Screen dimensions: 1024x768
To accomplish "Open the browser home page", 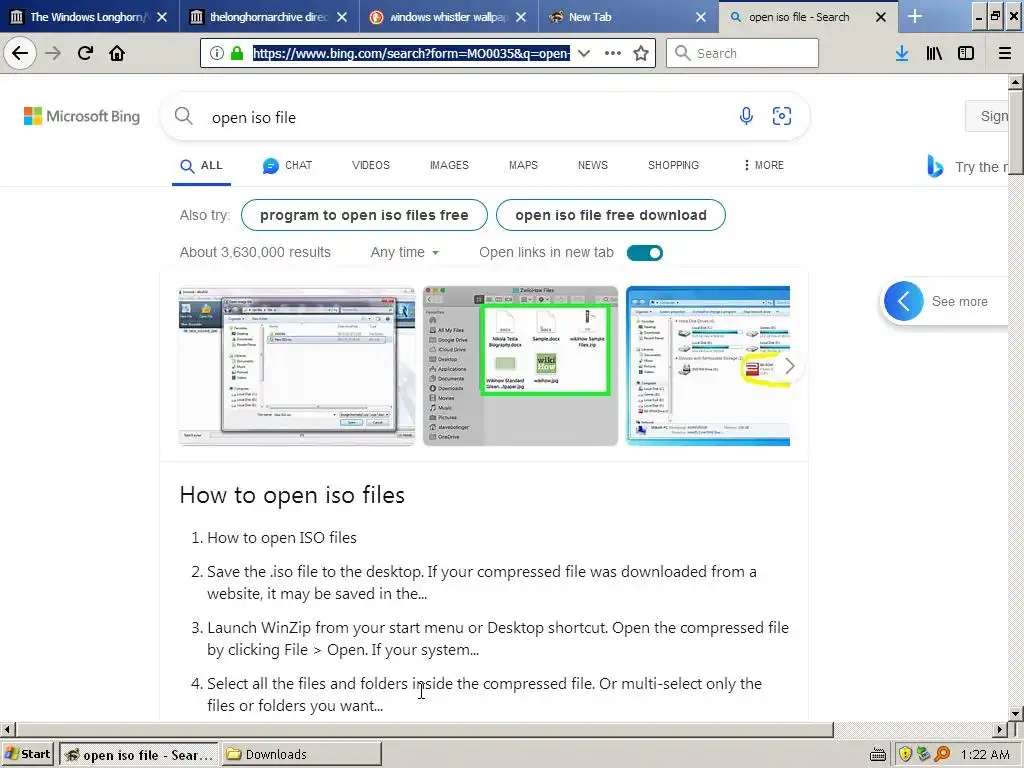I will coord(117,53).
